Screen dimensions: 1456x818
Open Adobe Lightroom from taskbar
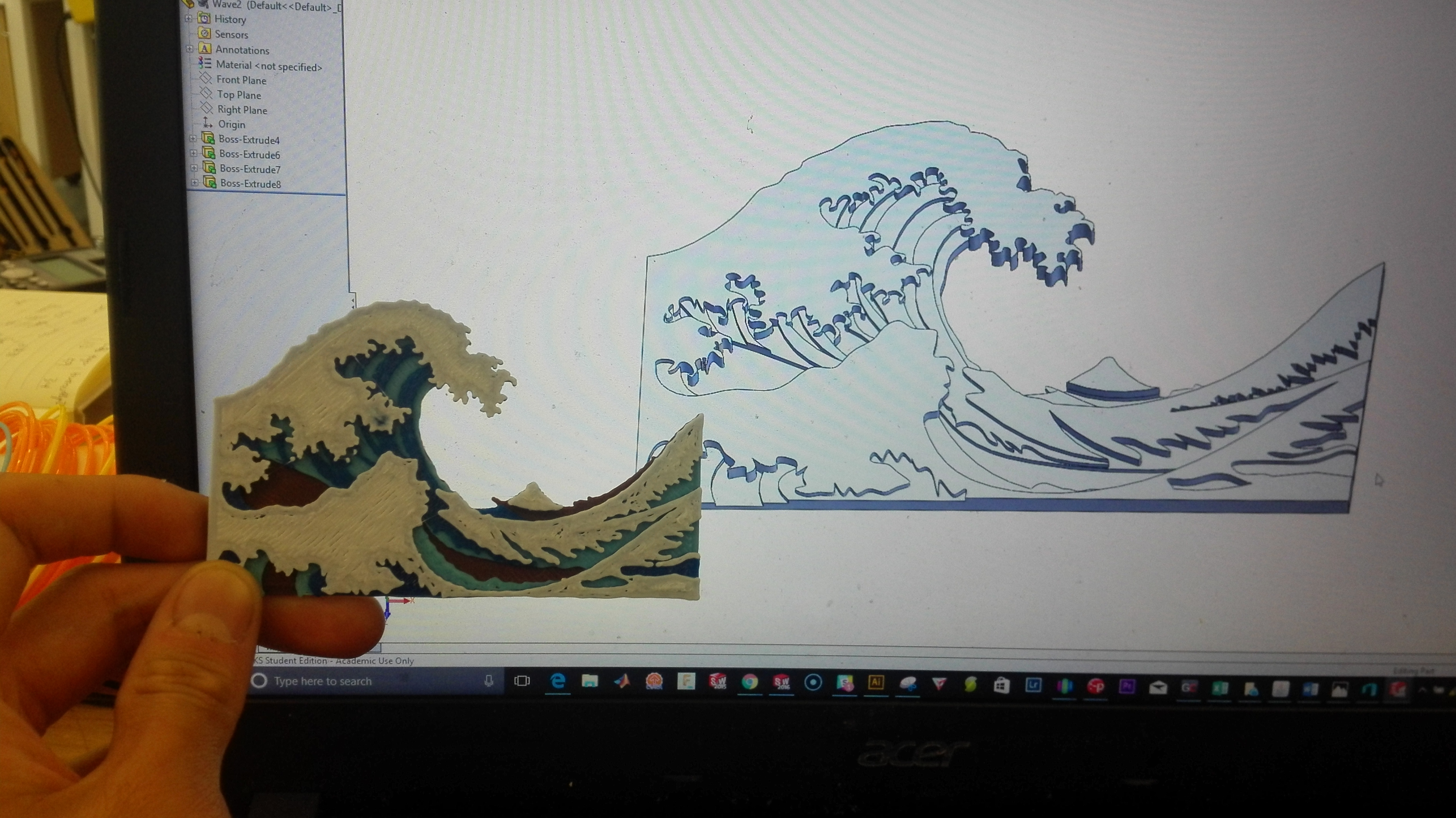click(x=1033, y=685)
